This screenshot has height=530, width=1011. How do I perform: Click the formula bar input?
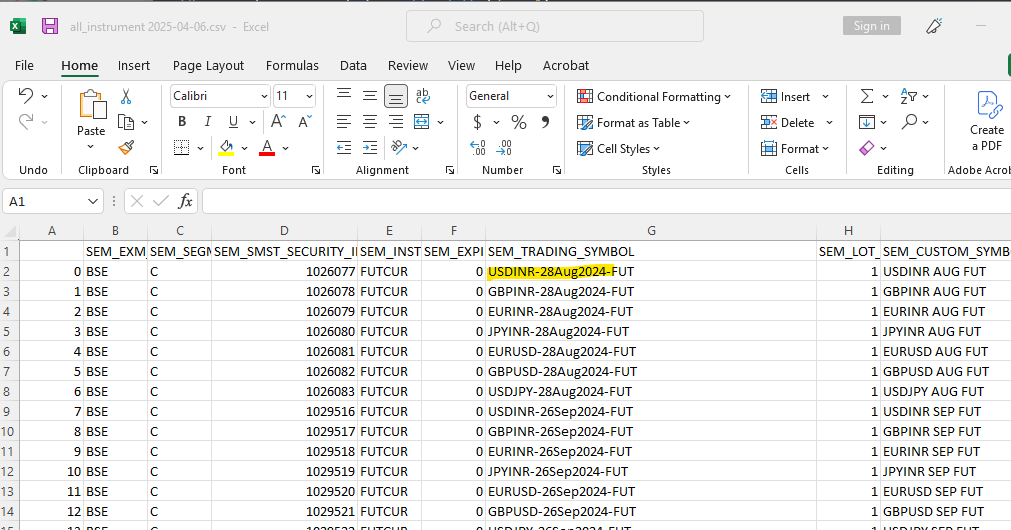pos(606,201)
